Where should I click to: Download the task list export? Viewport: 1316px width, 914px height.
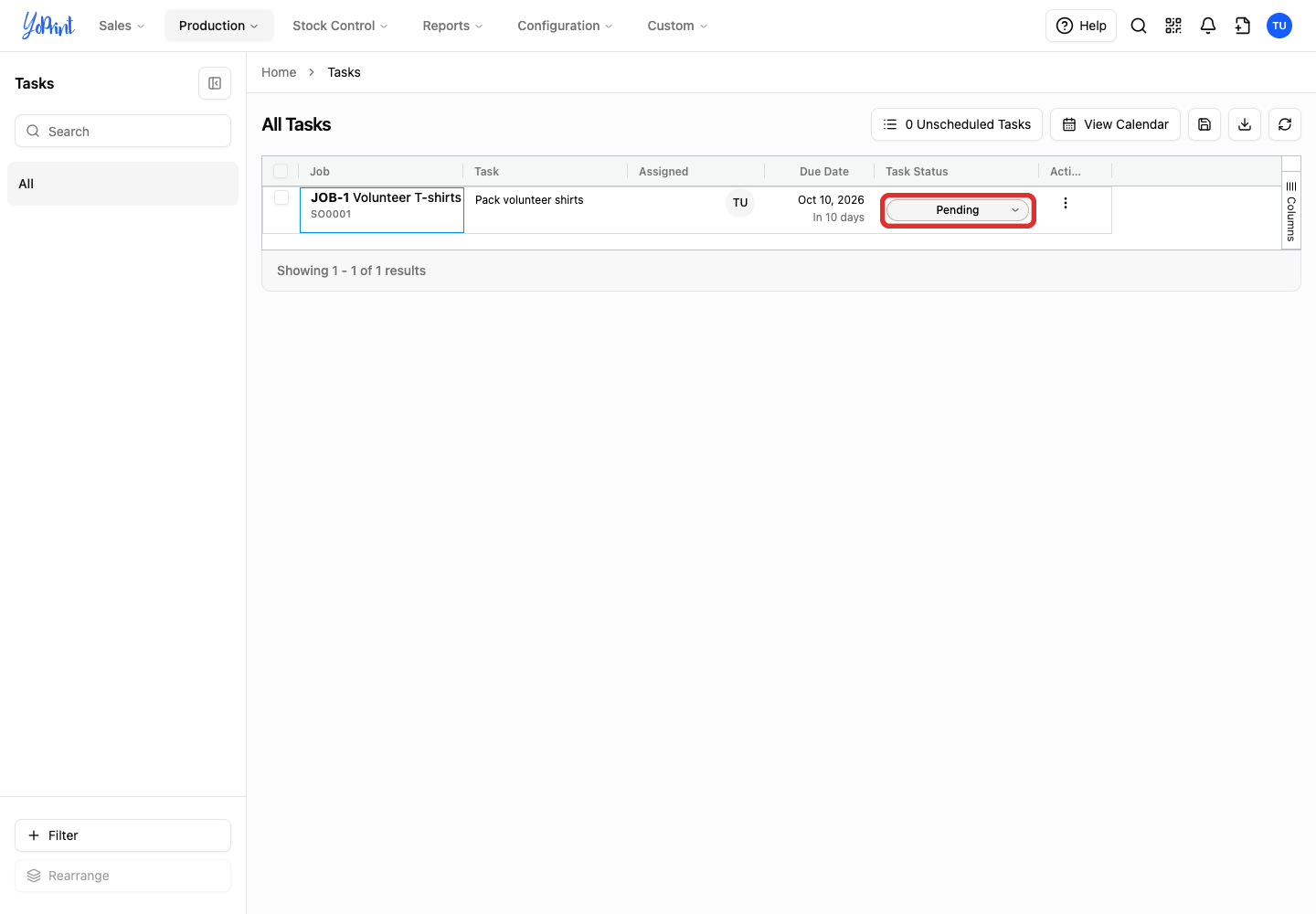point(1245,124)
